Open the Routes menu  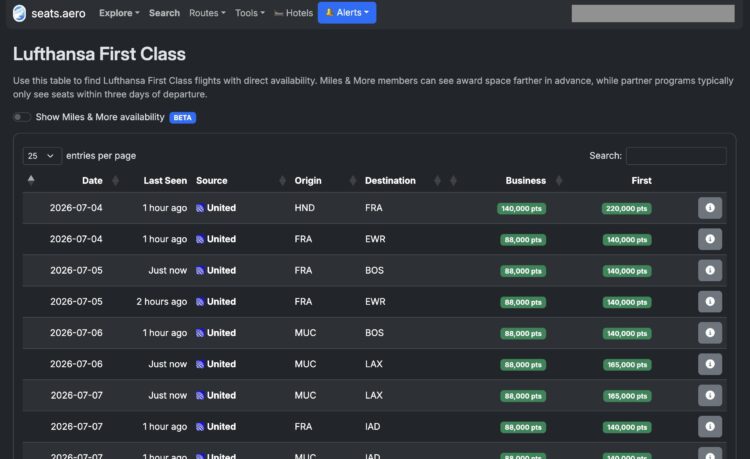coord(207,13)
